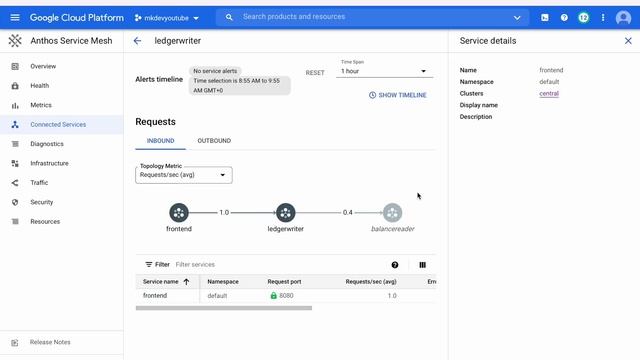Click the Overview sidebar icon

15,66
